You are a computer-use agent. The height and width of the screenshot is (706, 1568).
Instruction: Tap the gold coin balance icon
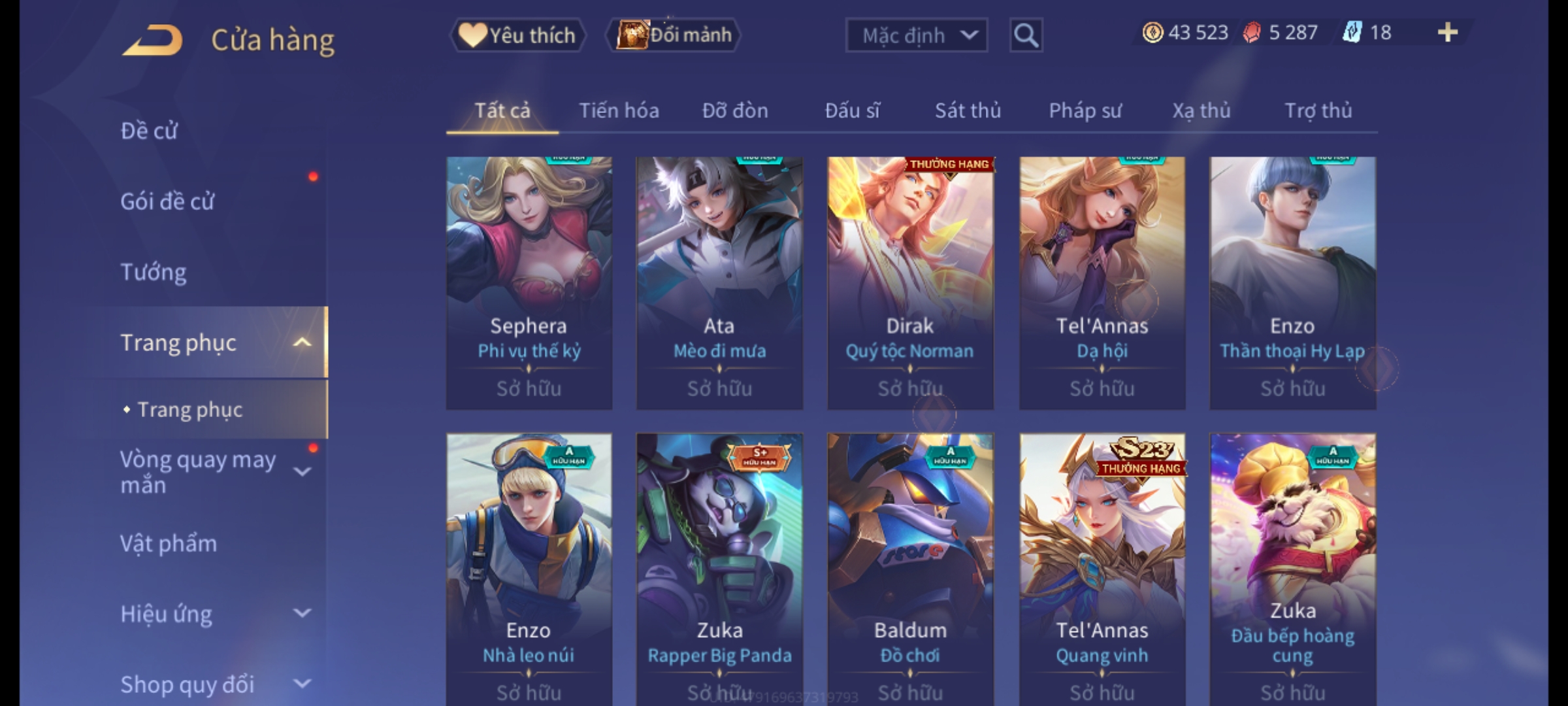coord(1152,33)
